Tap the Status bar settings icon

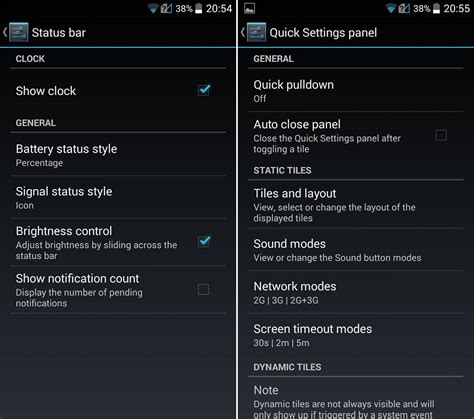19,32
